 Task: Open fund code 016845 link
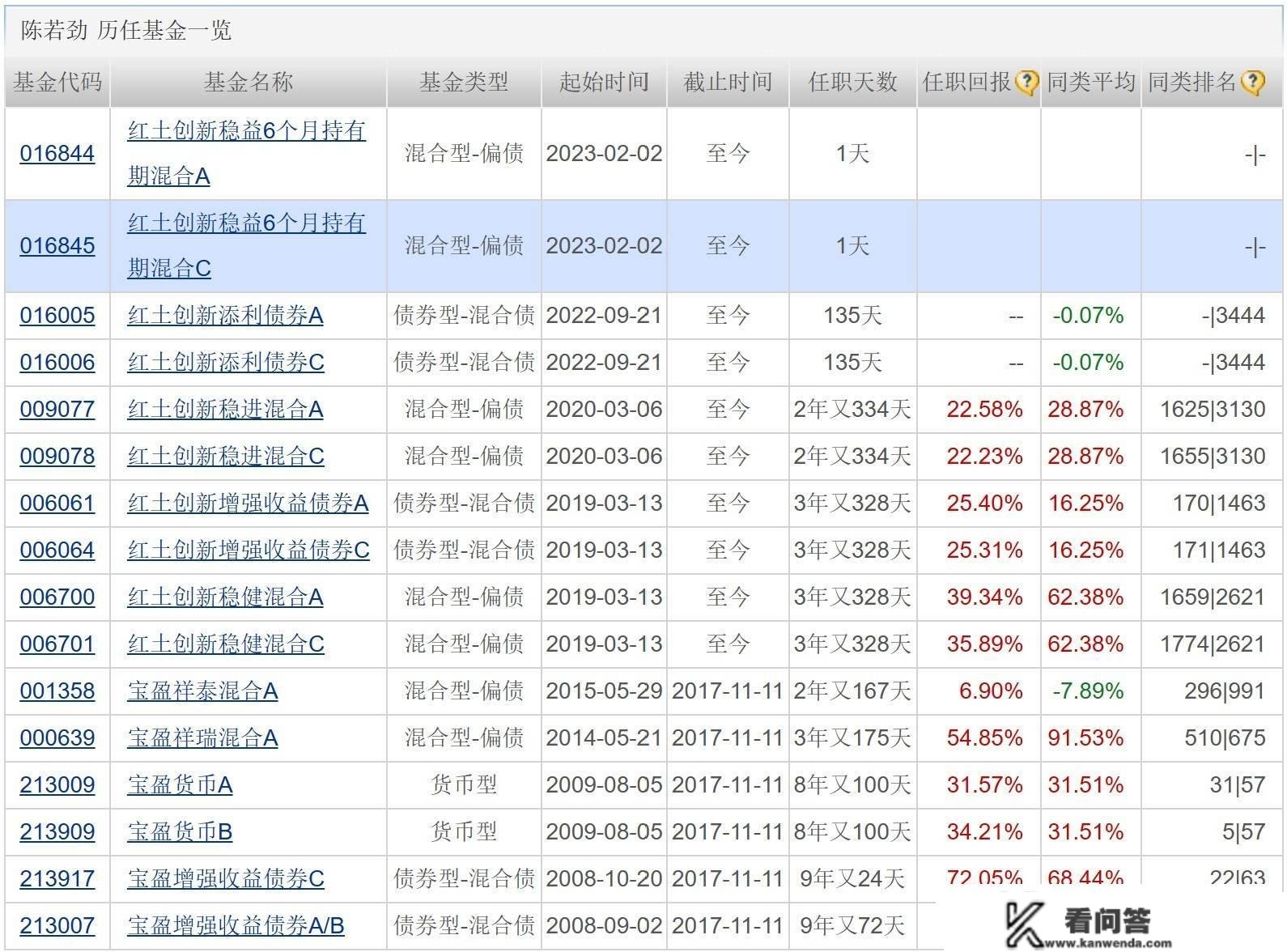(57, 246)
